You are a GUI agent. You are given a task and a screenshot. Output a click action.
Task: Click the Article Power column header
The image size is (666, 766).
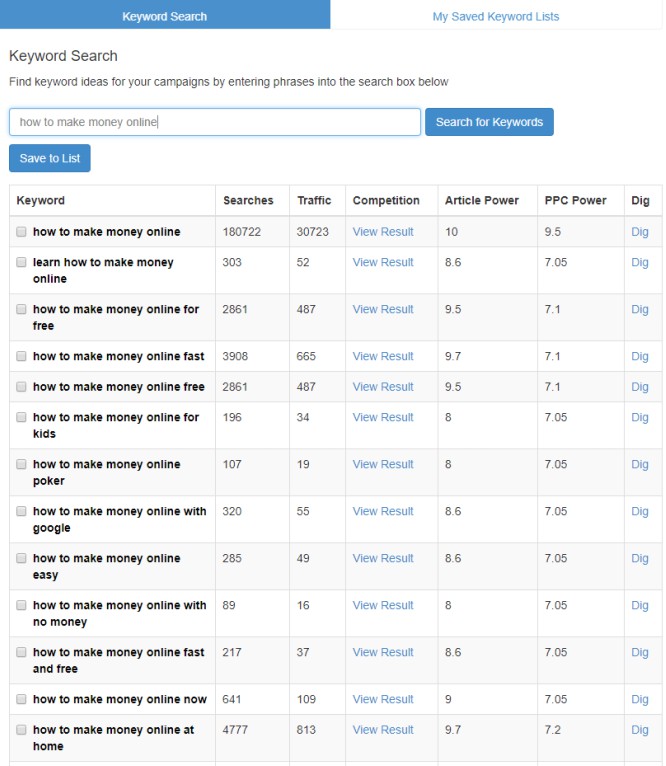point(482,200)
